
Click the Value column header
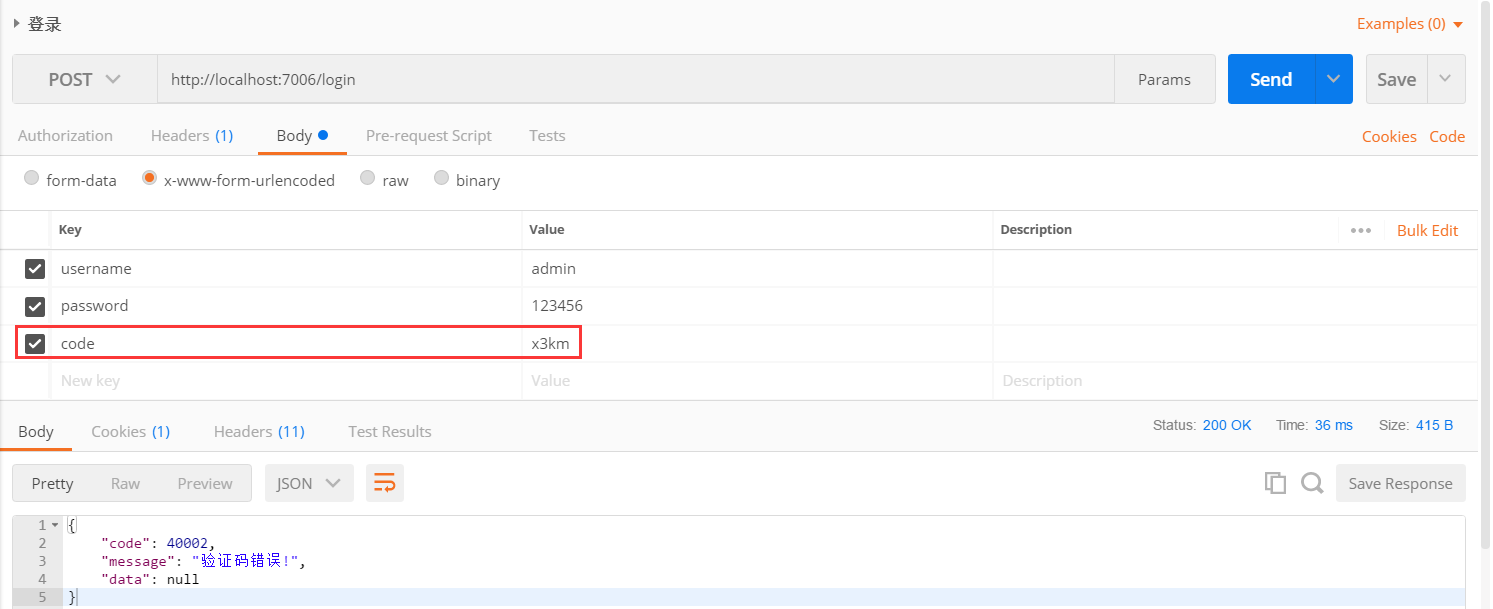547,230
